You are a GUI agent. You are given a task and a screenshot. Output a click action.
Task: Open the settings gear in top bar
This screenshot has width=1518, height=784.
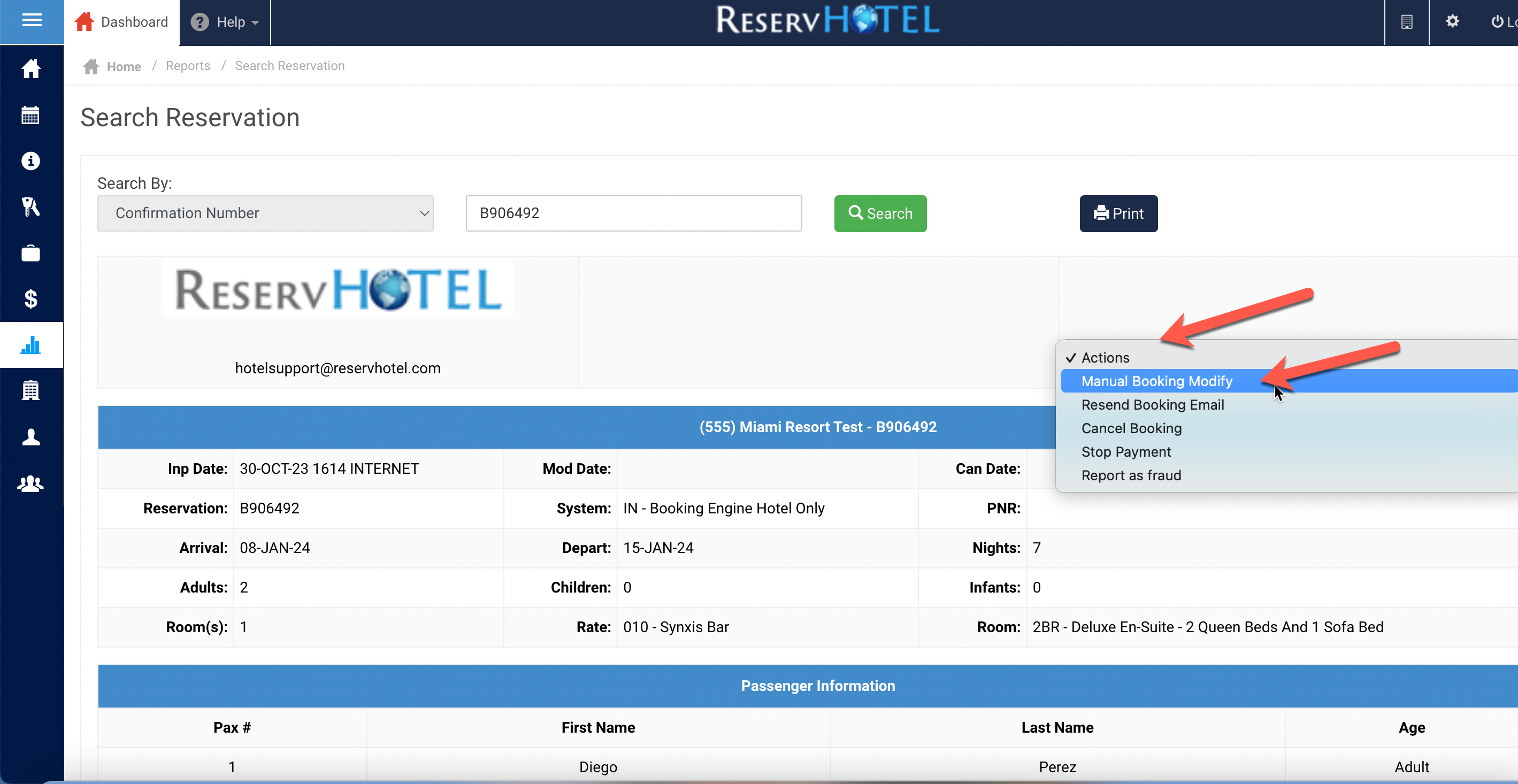pyautogui.click(x=1452, y=22)
